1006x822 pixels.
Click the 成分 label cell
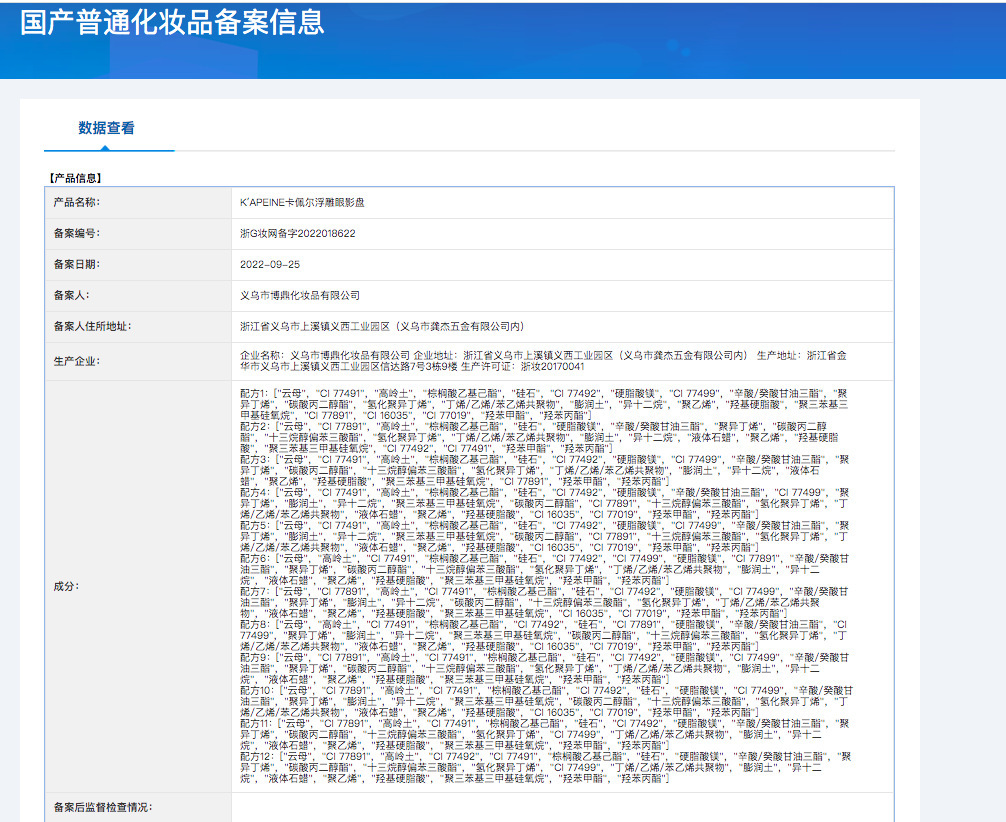click(x=138, y=586)
